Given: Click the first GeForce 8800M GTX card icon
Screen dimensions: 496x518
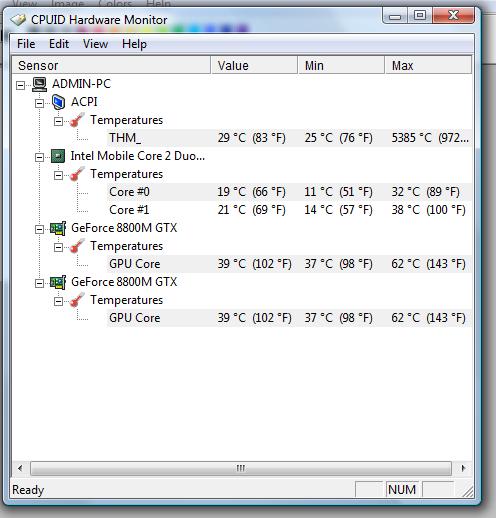Looking at the screenshot, I should 58,228.
